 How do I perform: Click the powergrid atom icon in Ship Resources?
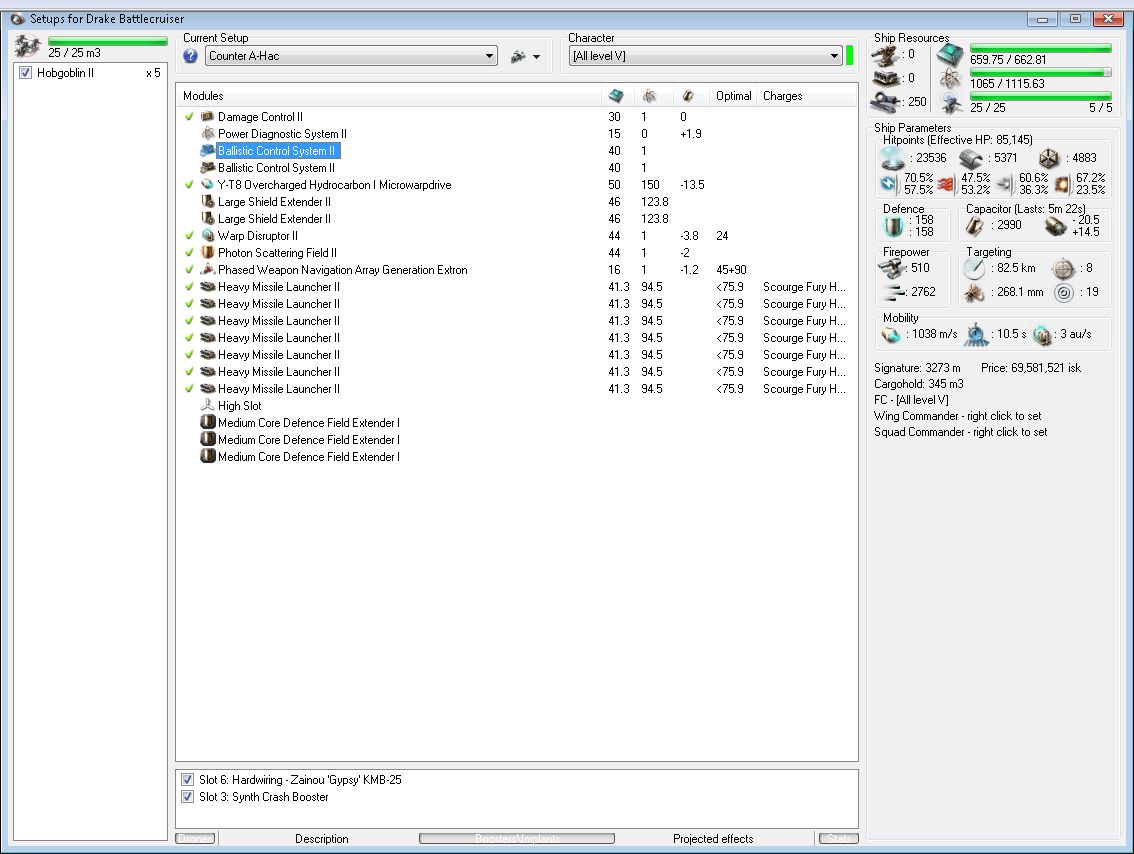[x=950, y=79]
